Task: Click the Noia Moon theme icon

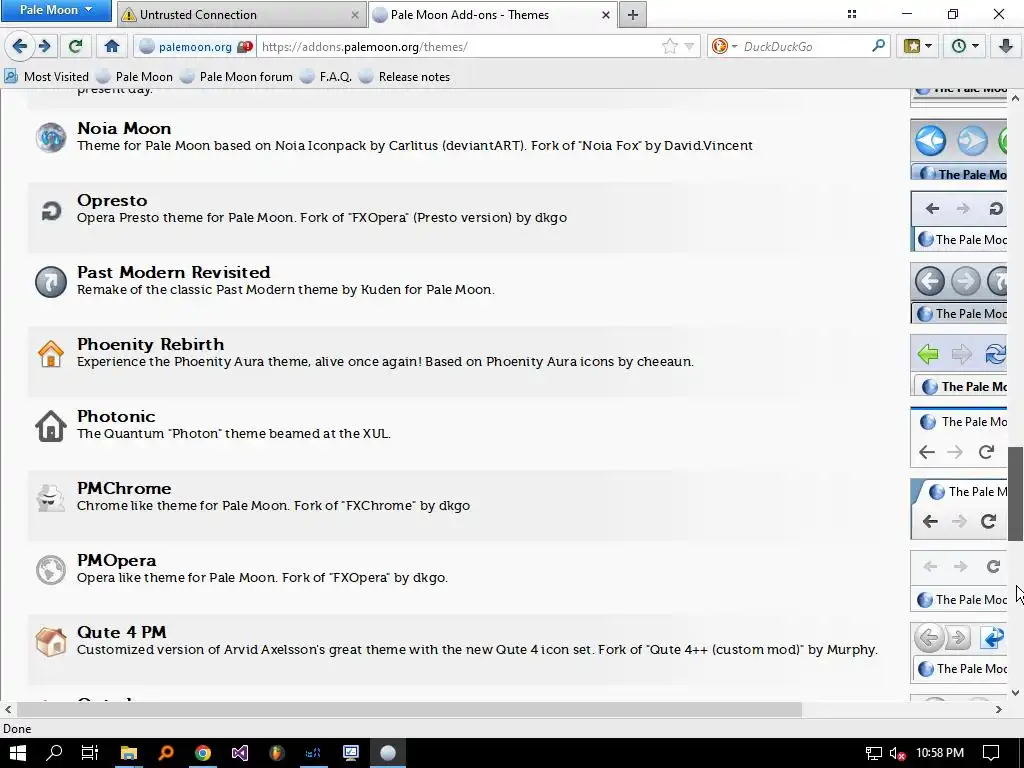Action: pyautogui.click(x=50, y=137)
